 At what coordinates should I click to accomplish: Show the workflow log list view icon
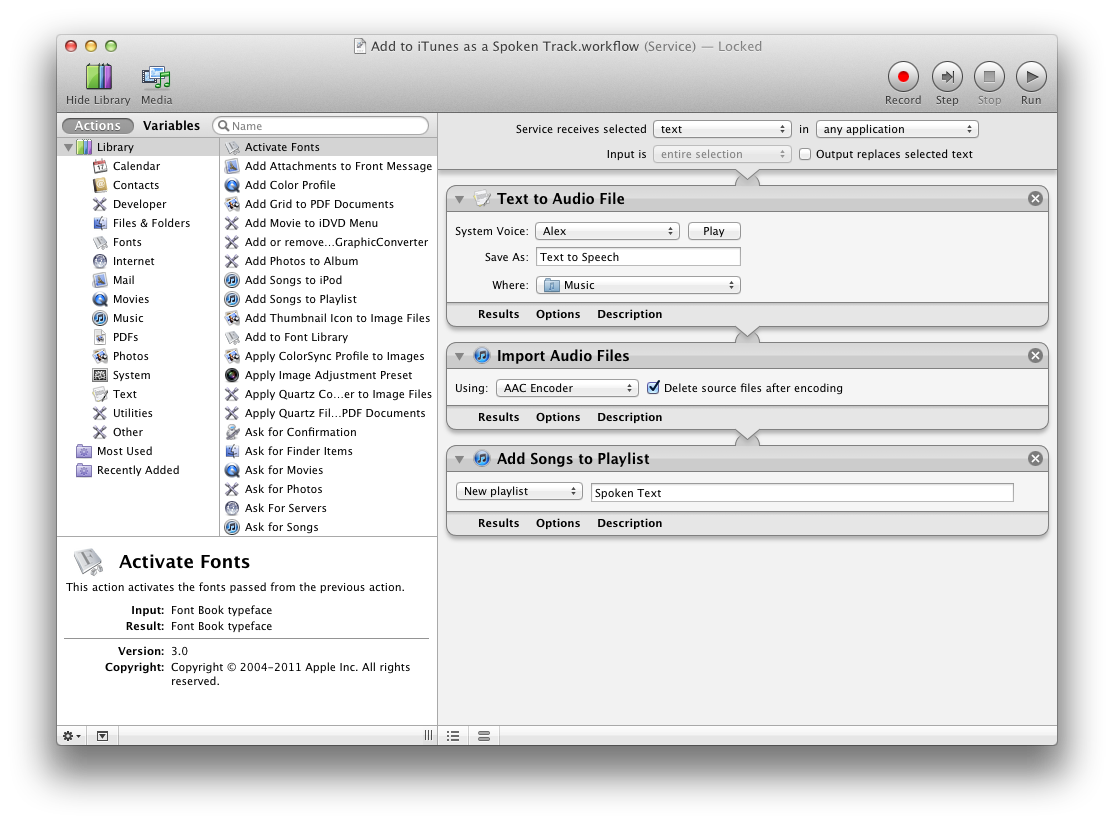coord(453,736)
